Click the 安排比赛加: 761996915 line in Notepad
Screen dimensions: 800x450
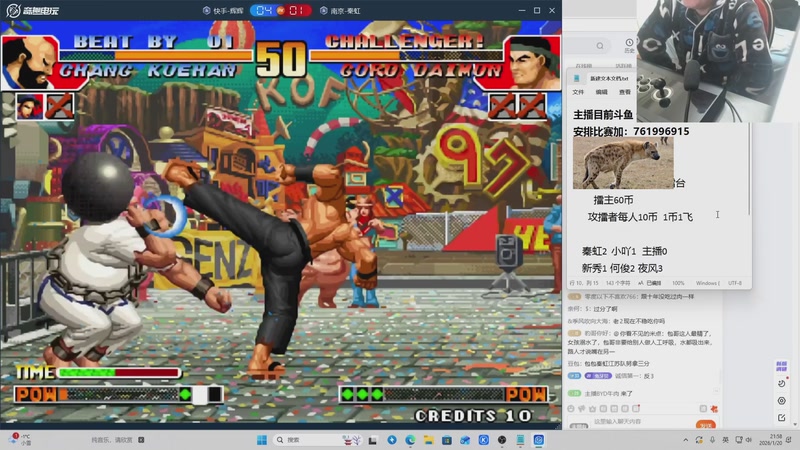[631, 132]
